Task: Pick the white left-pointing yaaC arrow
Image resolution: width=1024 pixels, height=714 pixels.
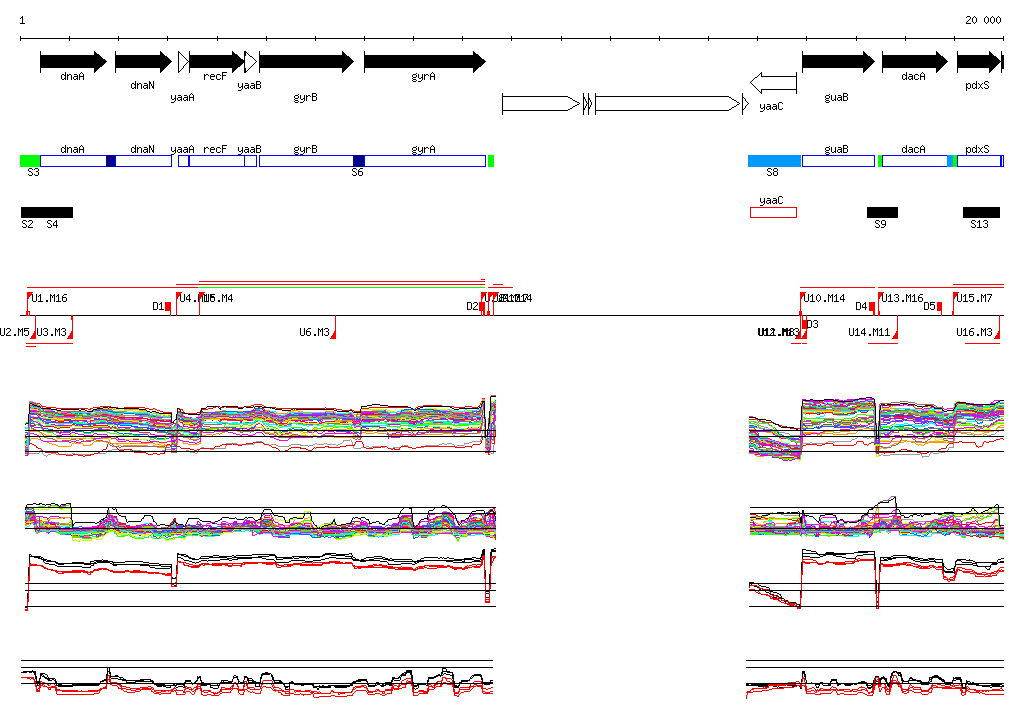Action: tap(773, 82)
